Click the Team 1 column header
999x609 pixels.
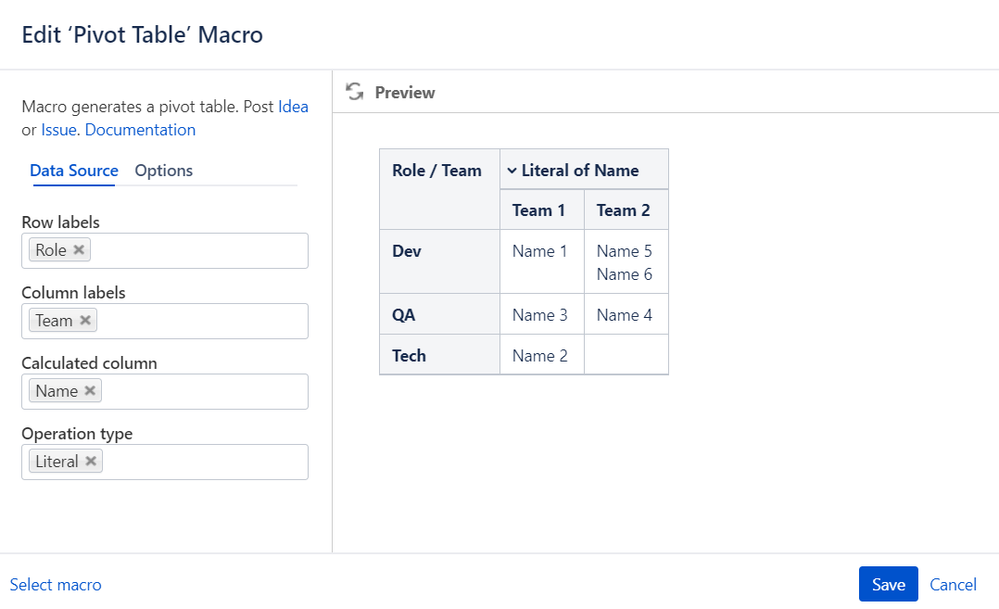click(x=539, y=210)
